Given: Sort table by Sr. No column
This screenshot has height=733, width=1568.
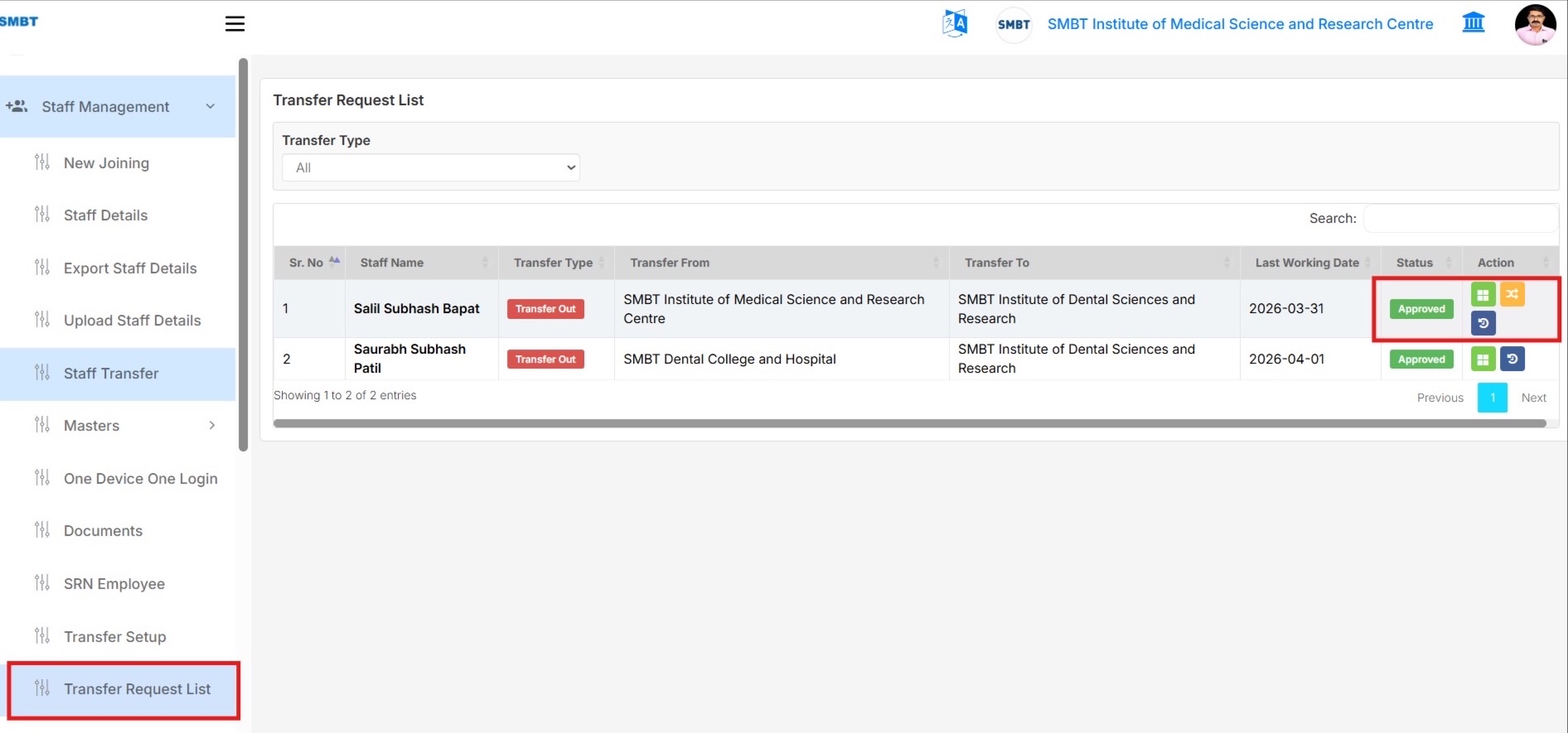Looking at the screenshot, I should pos(309,263).
